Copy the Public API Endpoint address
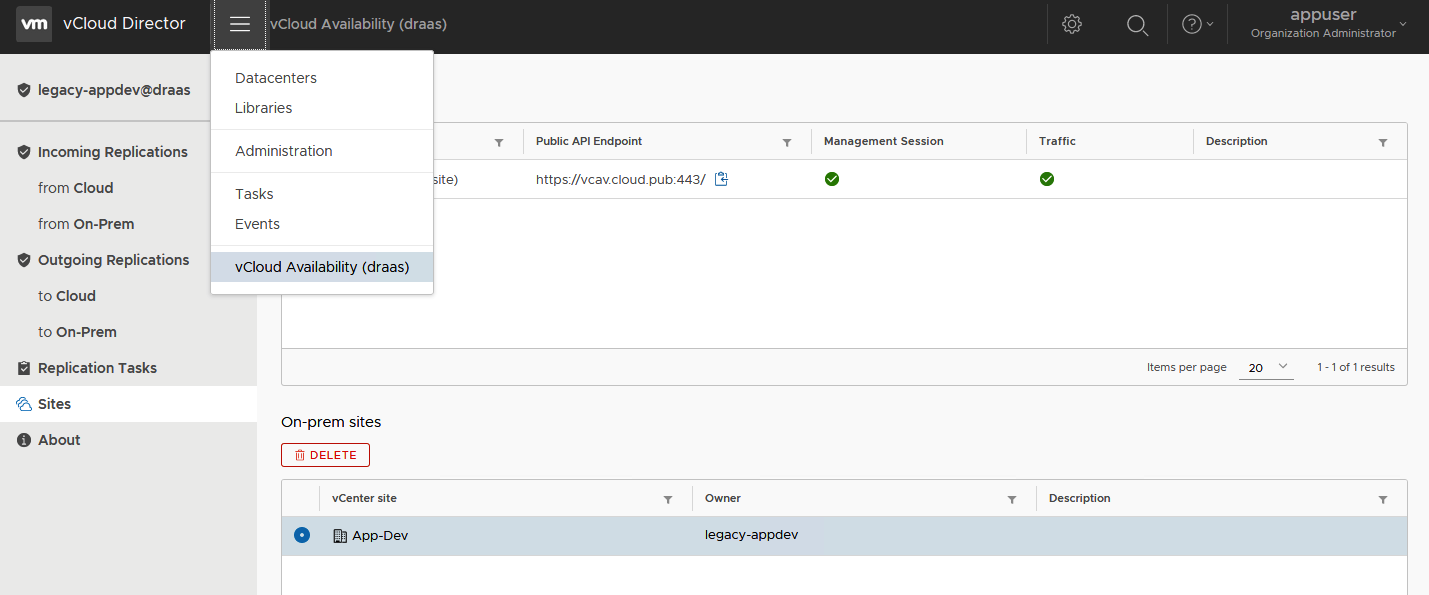 722,180
